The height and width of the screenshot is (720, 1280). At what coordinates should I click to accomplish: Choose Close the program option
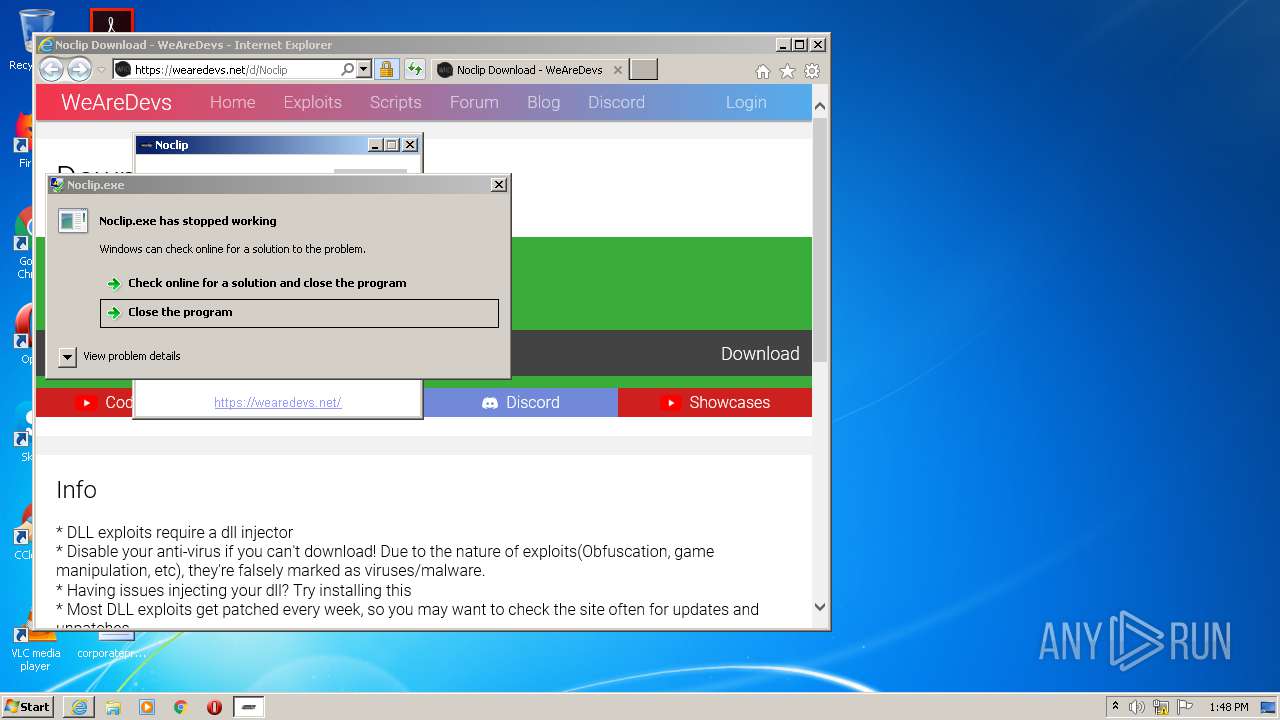click(299, 313)
